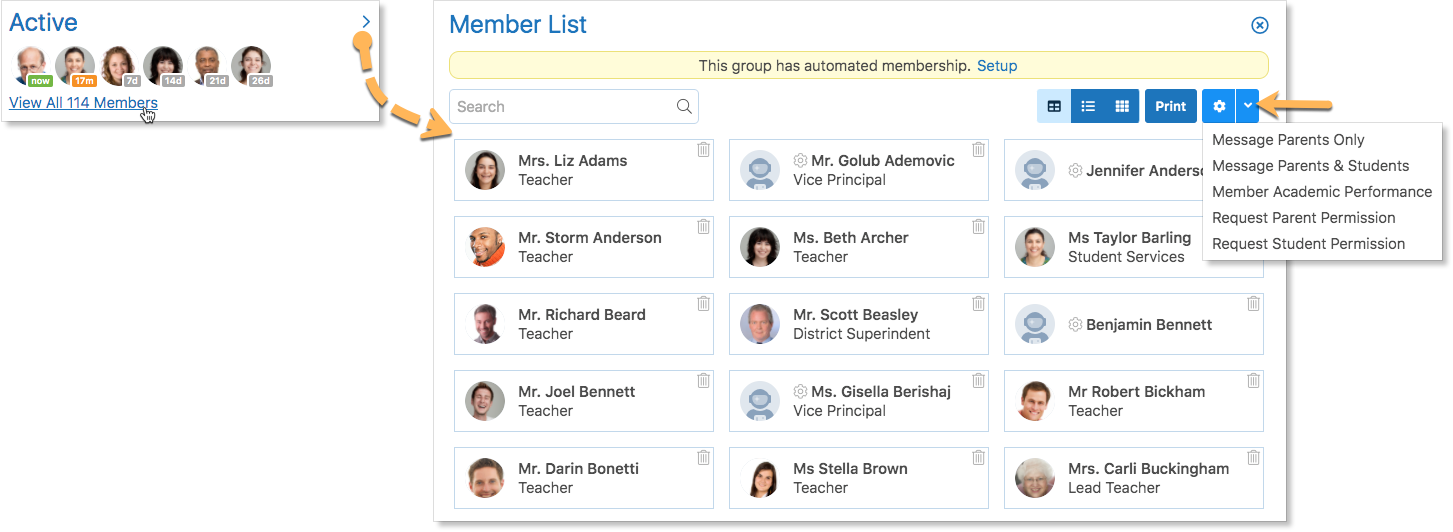Screen dimensions: 1453x532
Task: Delete Mrs. Liz Adams with trash icon
Action: 703,149
